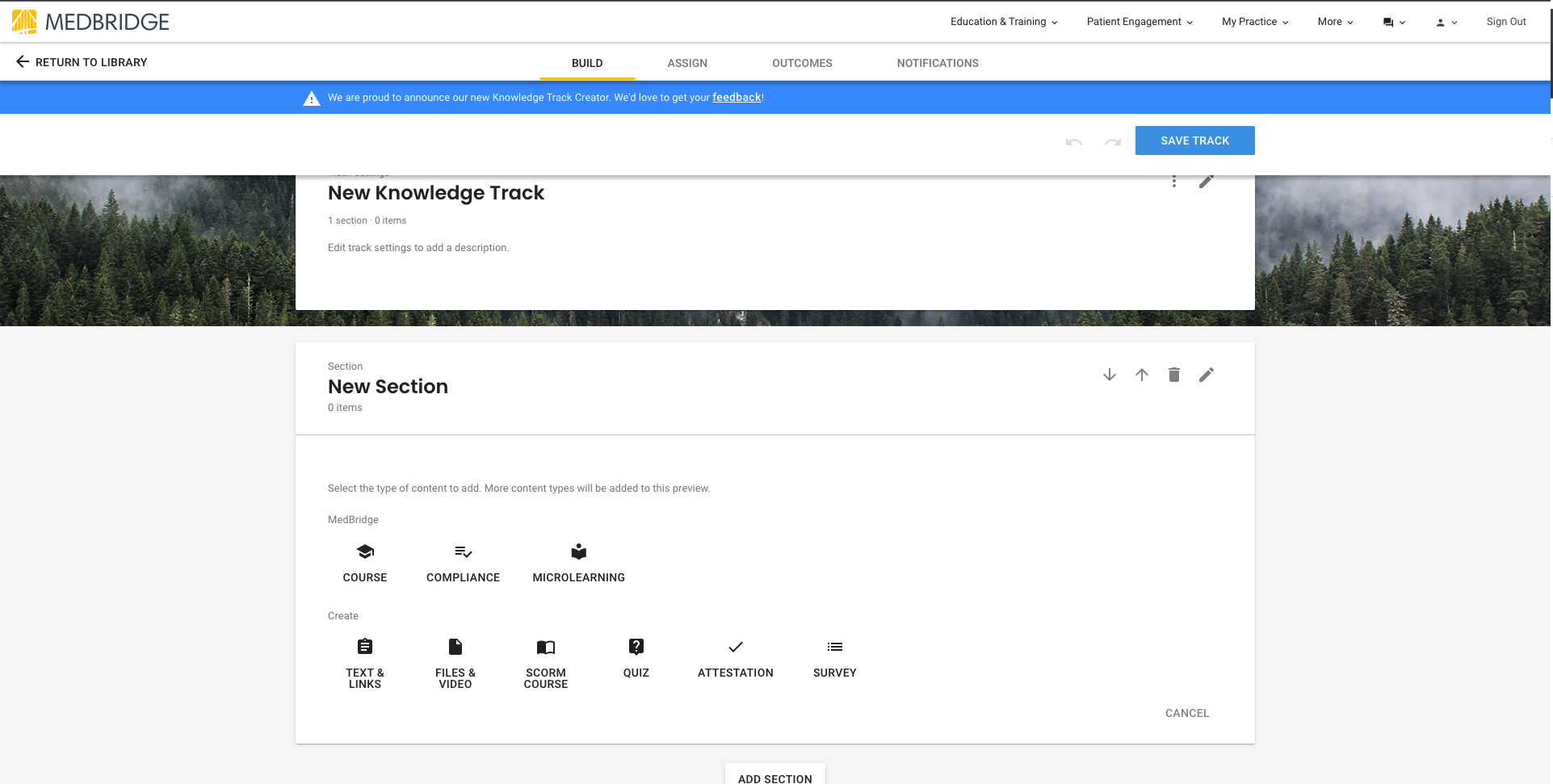Open the chat messages dropdown
The height and width of the screenshot is (784, 1553).
1394,23
